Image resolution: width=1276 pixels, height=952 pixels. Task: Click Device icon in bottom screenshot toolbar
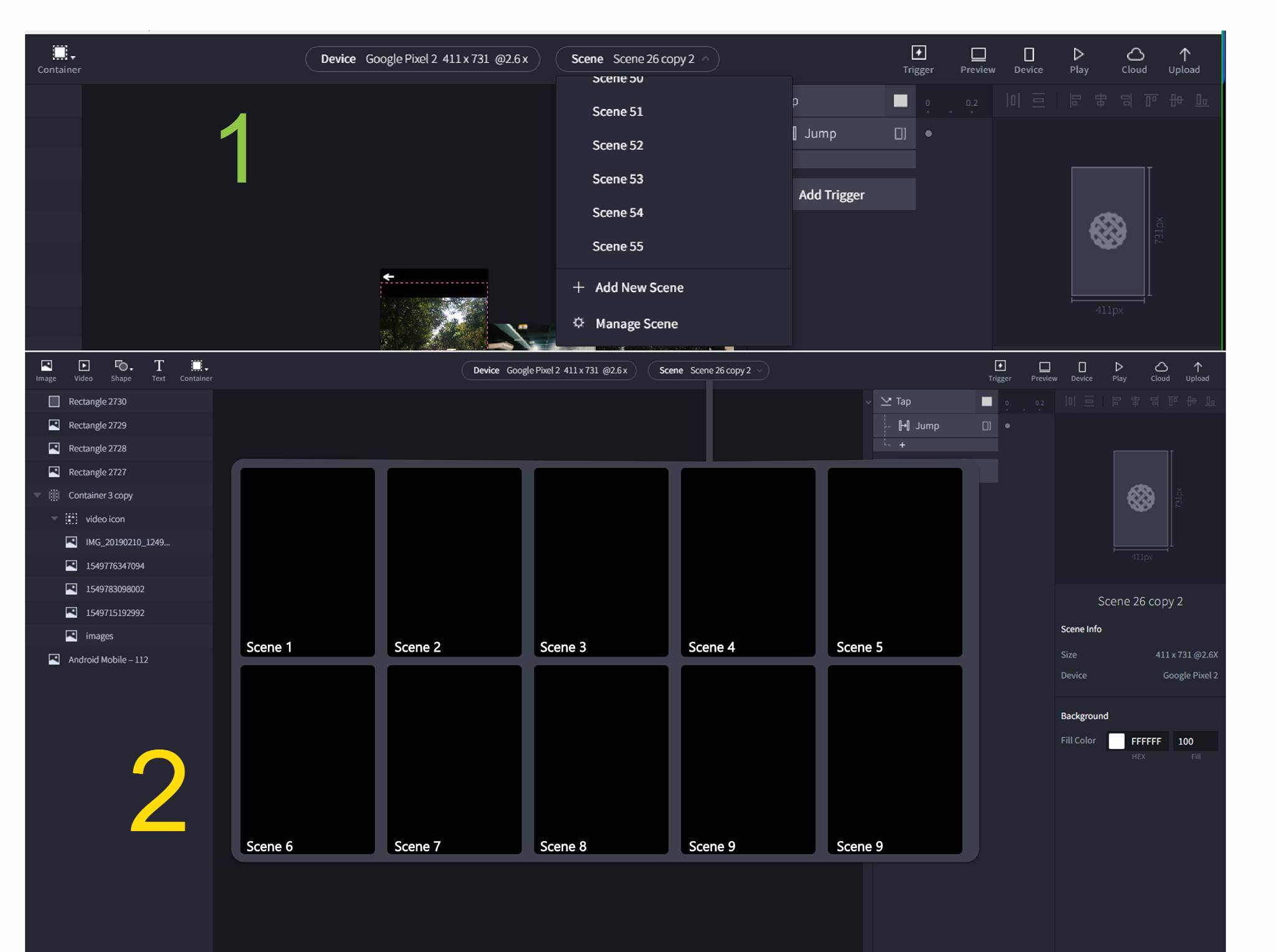[x=1082, y=370]
